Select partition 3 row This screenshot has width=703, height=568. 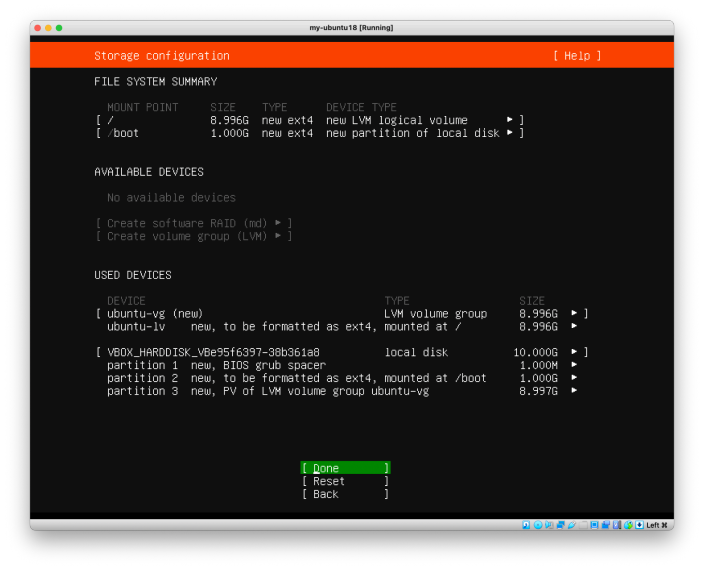(342, 391)
